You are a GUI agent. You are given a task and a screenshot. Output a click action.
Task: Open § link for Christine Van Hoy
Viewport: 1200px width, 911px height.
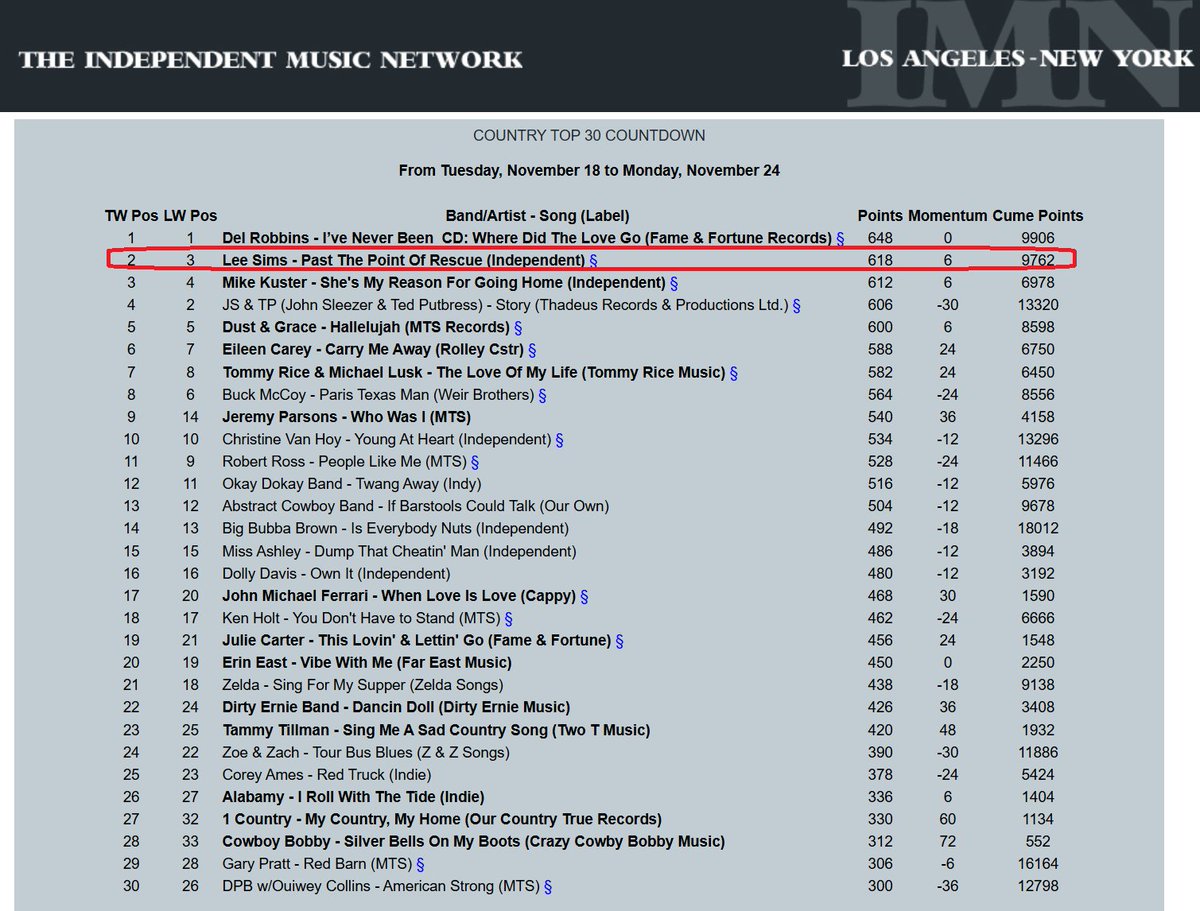pyautogui.click(x=560, y=439)
